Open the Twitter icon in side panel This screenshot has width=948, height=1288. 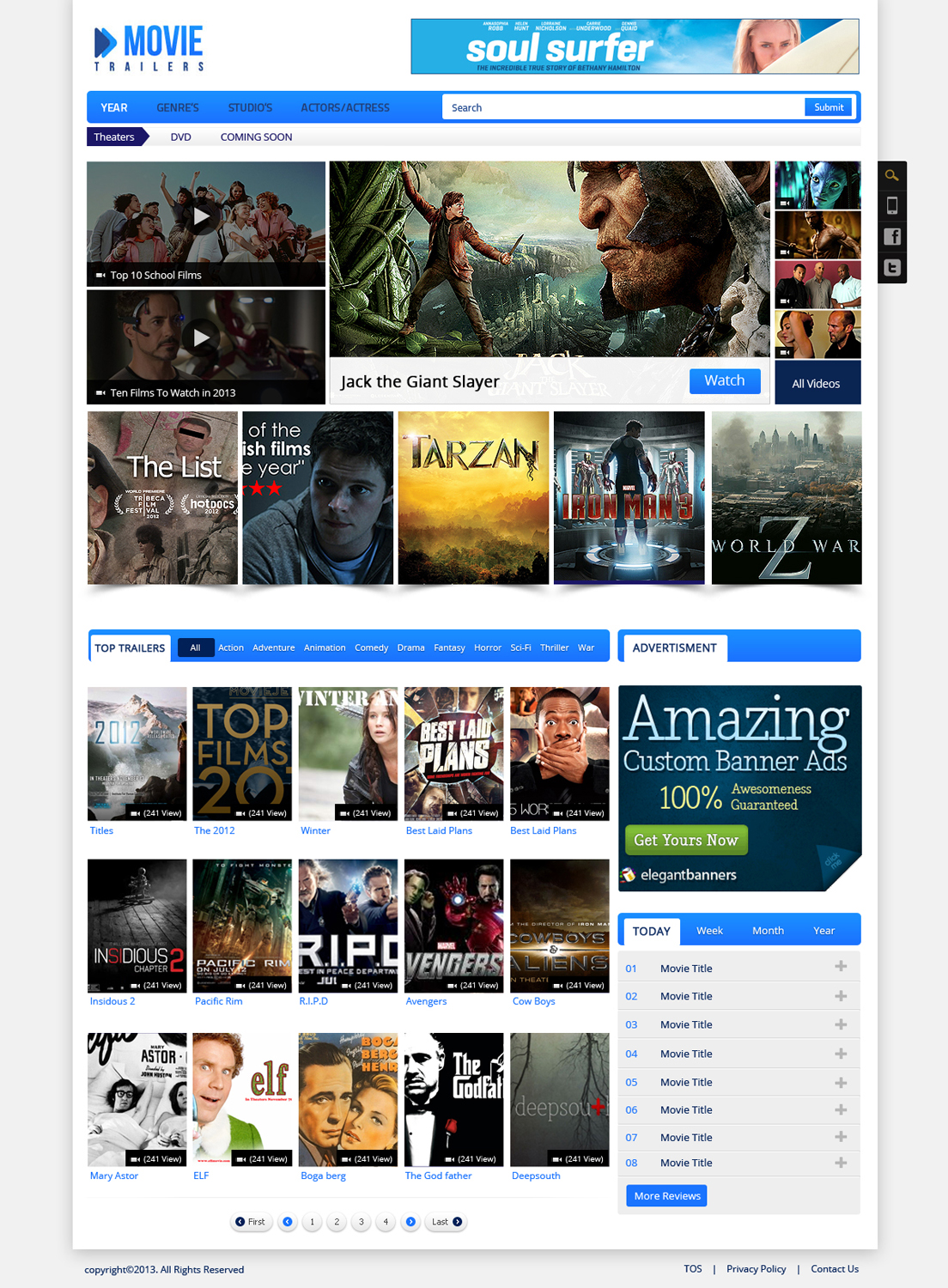[892, 268]
